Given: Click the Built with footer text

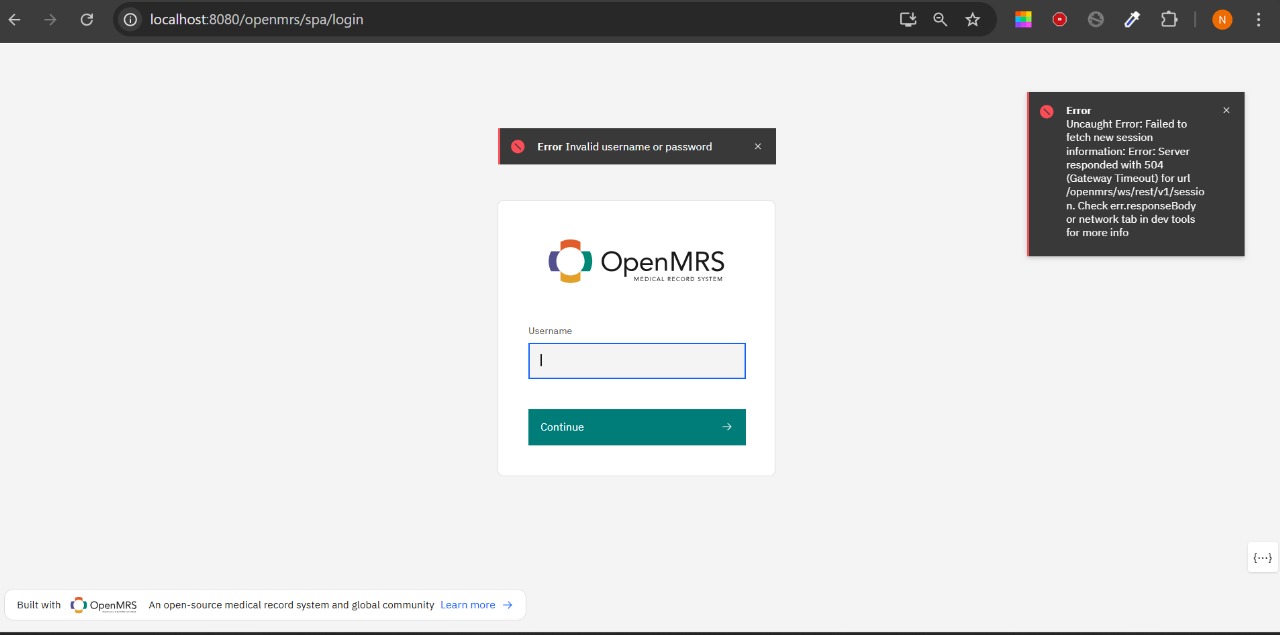Looking at the screenshot, I should tap(39, 605).
